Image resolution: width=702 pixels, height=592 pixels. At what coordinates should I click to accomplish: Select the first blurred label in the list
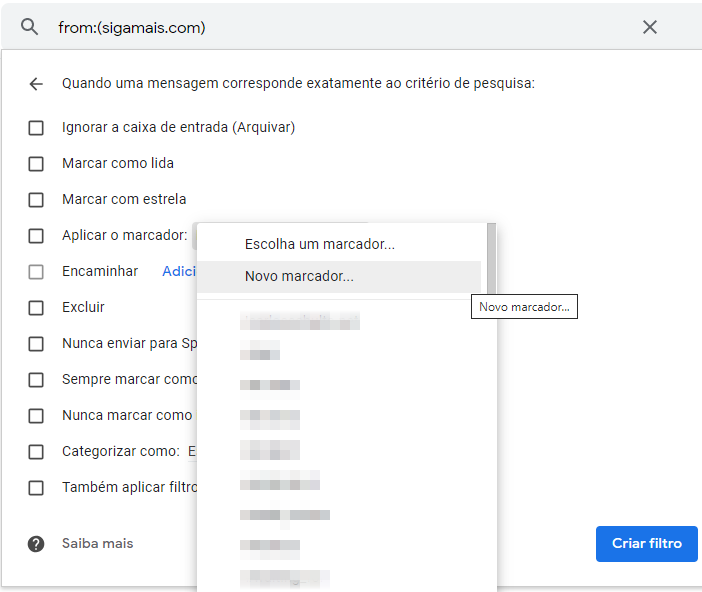pos(299,322)
